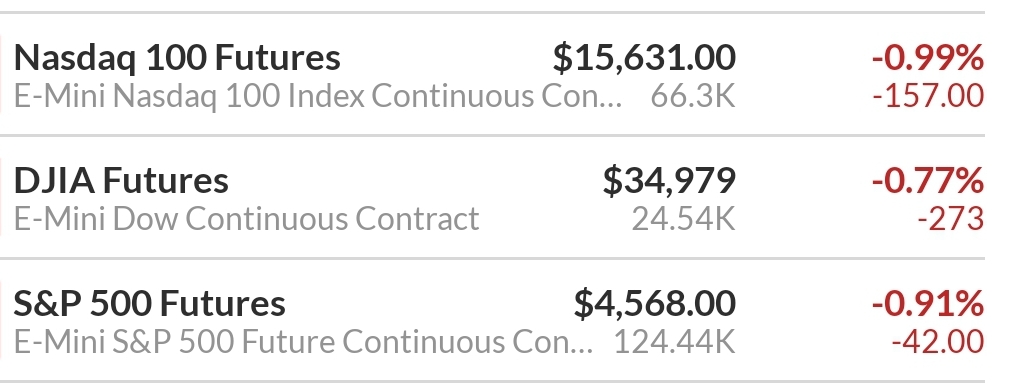1025x384 pixels.
Task: Click the -157.00 point change value
Action: click(928, 96)
